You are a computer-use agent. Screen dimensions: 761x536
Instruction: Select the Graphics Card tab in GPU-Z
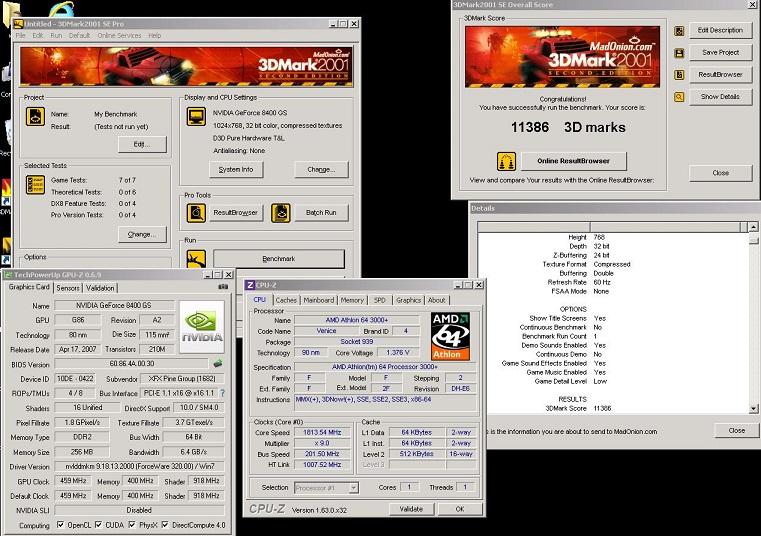click(x=29, y=287)
